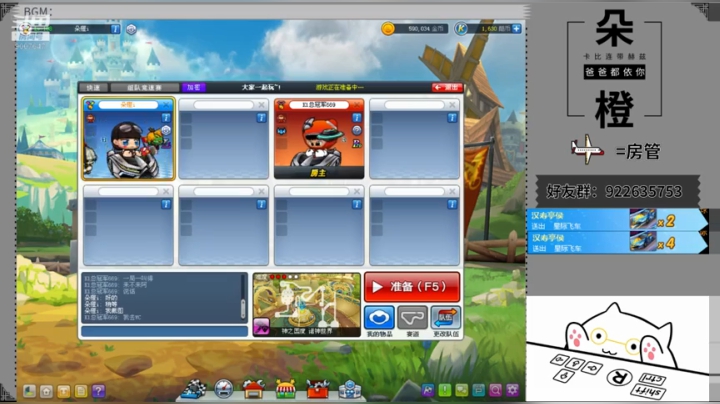Click the red 退出 exit room button
This screenshot has width=720, height=404.
tap(447, 87)
